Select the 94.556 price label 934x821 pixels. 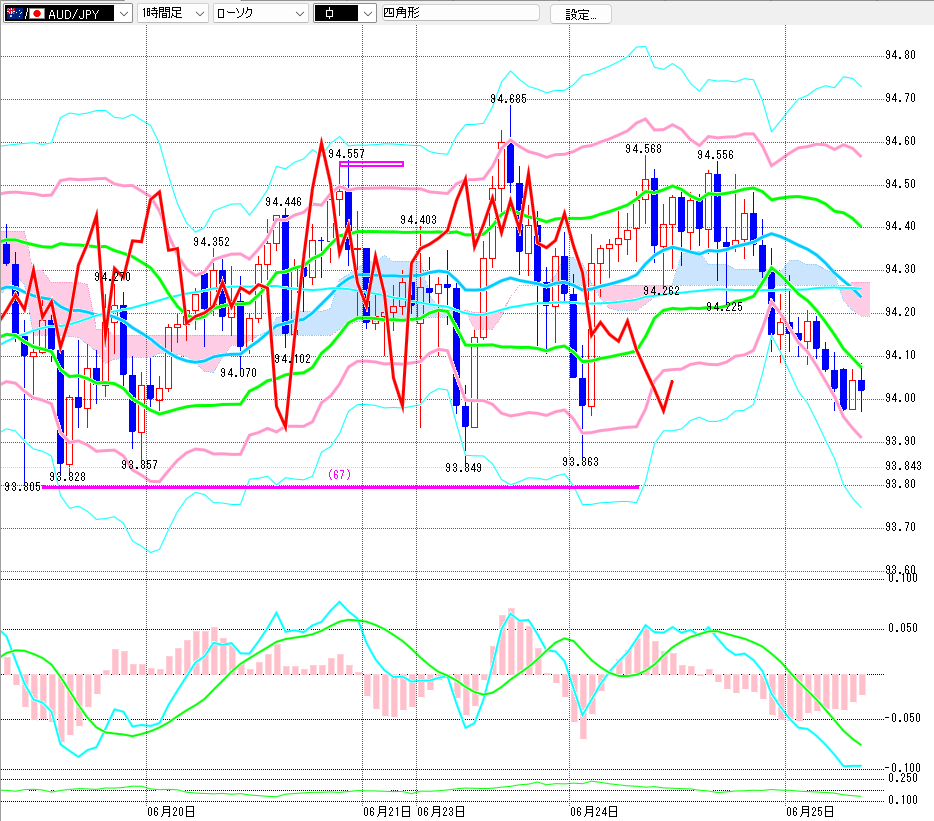coord(715,155)
